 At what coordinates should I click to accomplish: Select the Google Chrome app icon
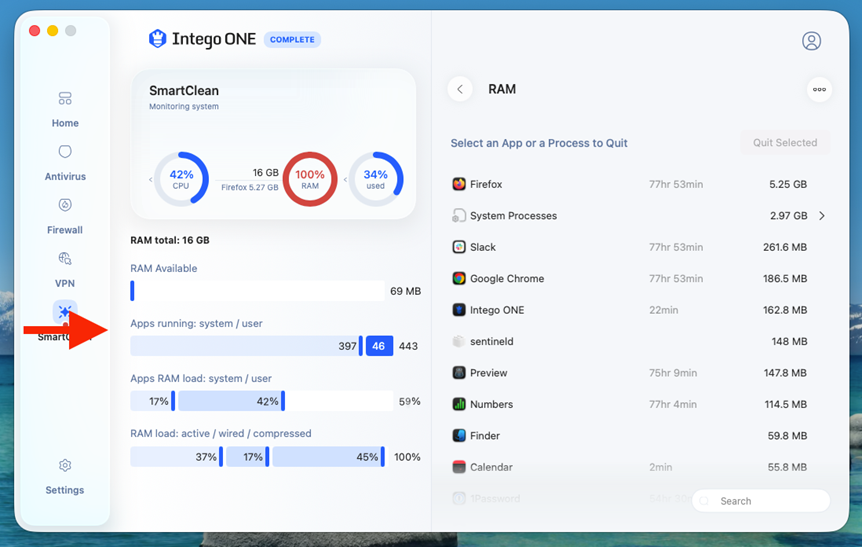pos(458,278)
